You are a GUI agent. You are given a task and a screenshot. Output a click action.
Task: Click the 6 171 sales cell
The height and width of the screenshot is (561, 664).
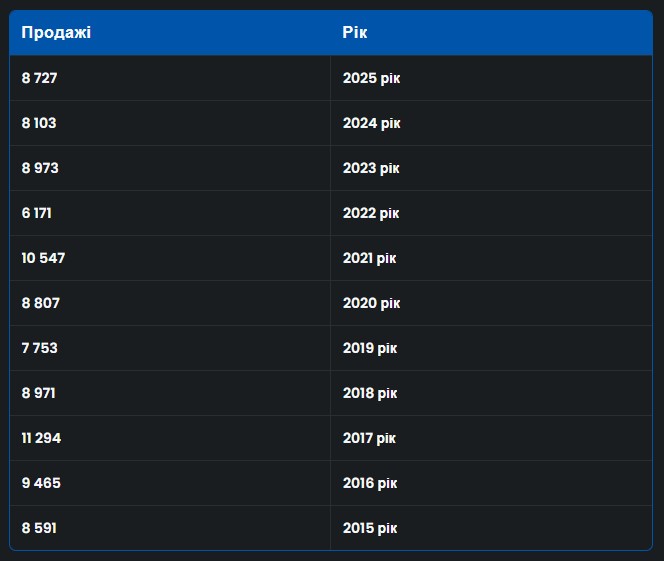pyautogui.click(x=36, y=213)
